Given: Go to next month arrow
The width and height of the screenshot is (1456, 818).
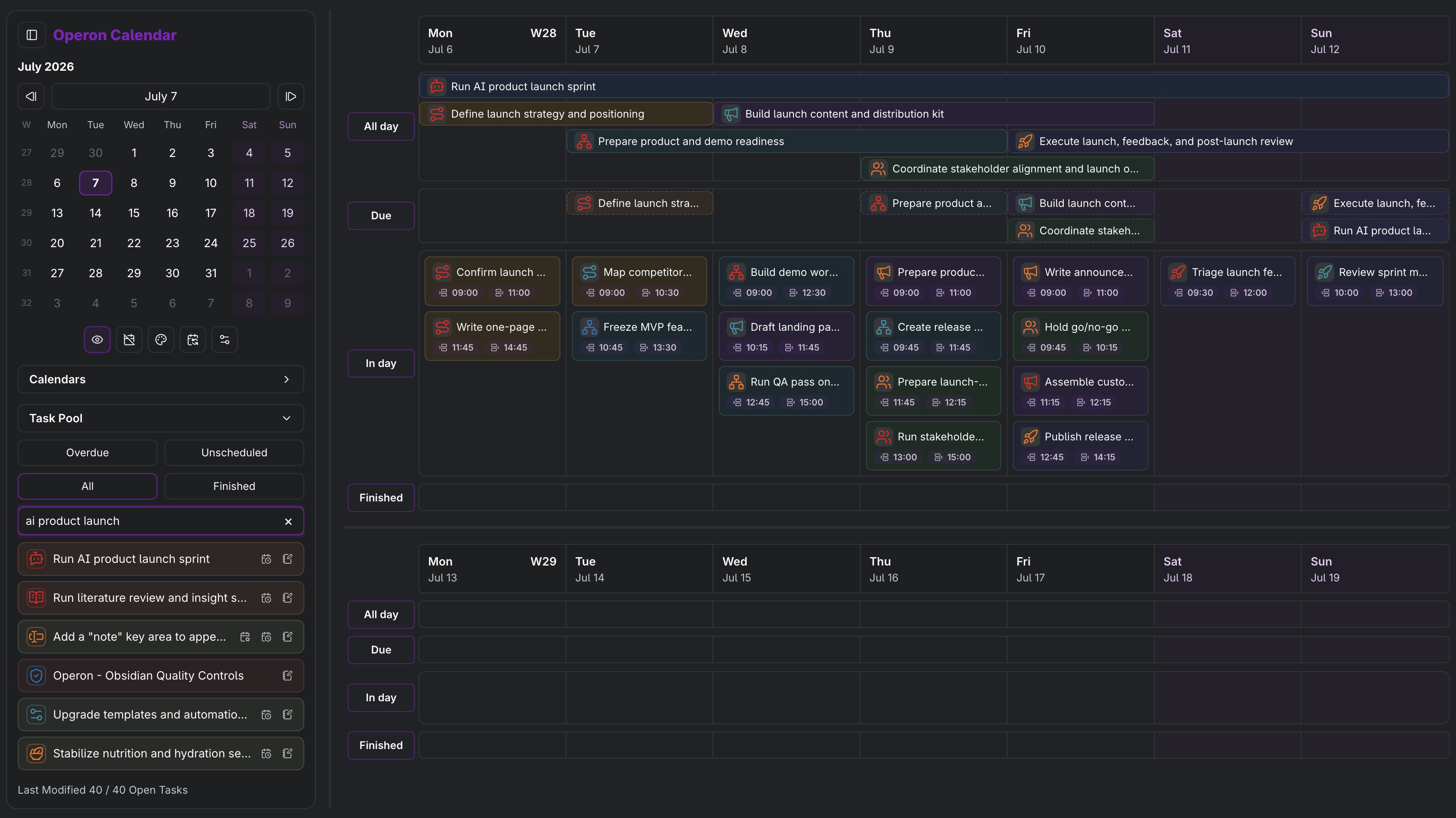Looking at the screenshot, I should point(291,96).
